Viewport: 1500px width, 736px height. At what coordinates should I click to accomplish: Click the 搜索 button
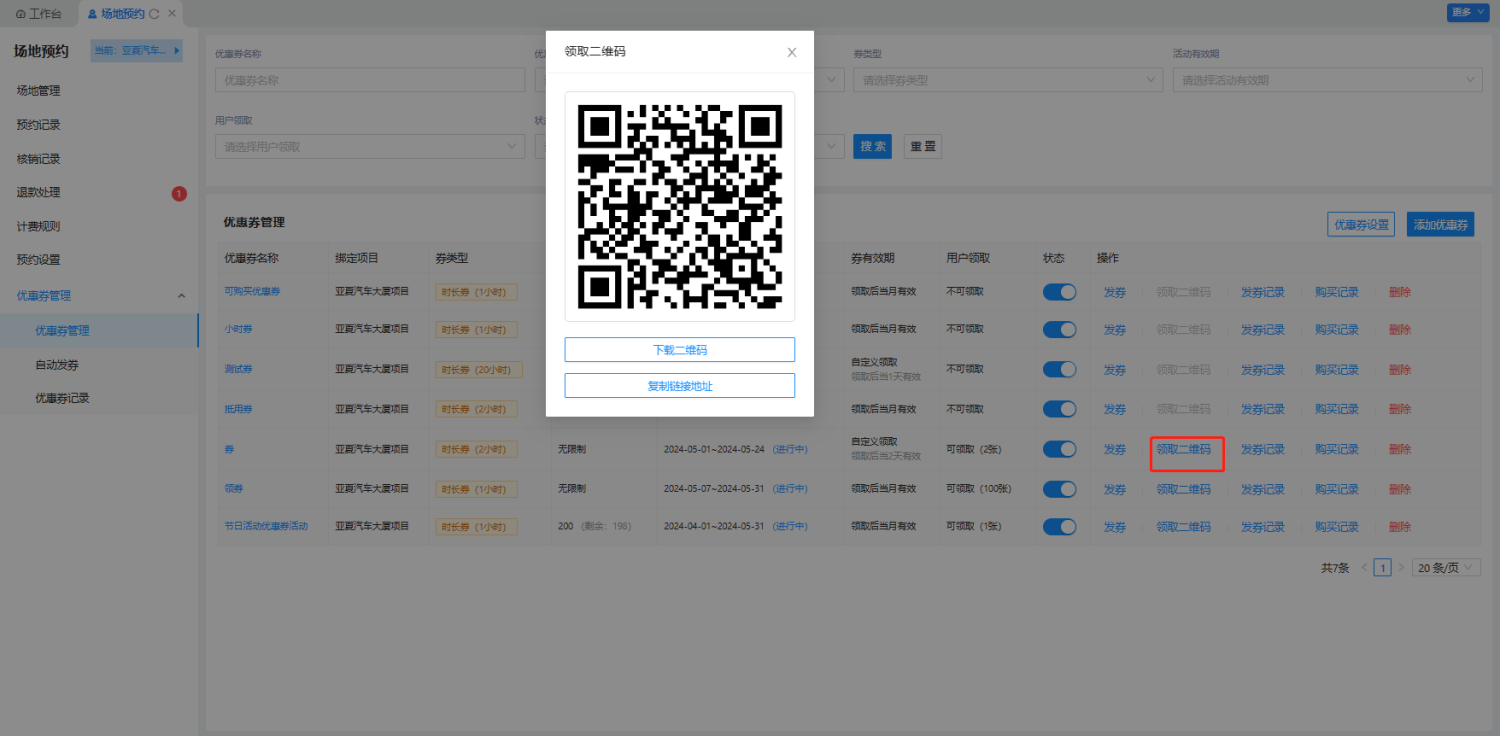(872, 146)
